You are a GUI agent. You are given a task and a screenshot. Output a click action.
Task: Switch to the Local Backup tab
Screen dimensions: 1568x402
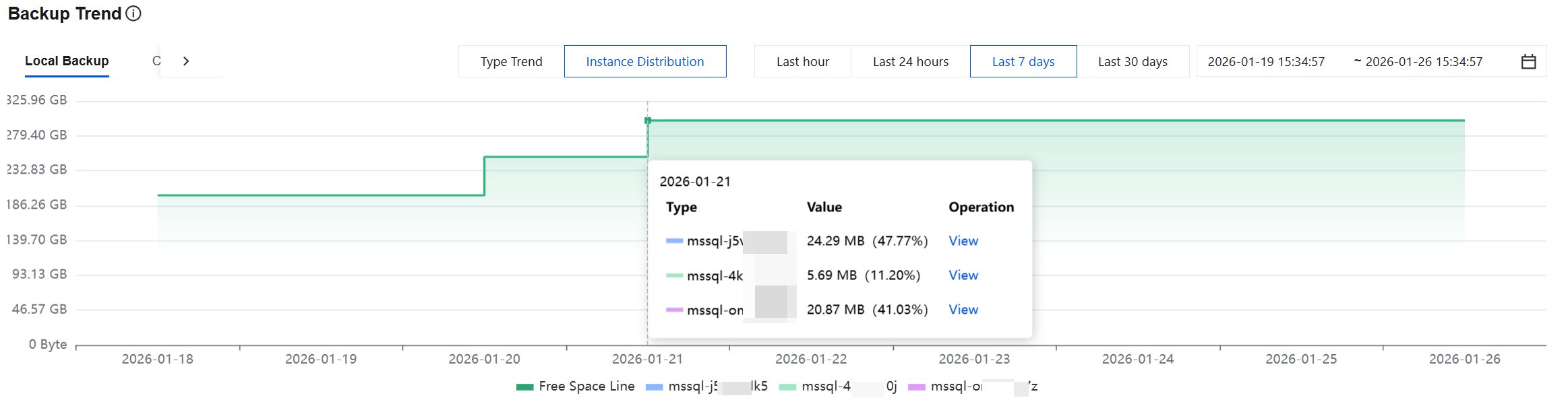pos(67,61)
